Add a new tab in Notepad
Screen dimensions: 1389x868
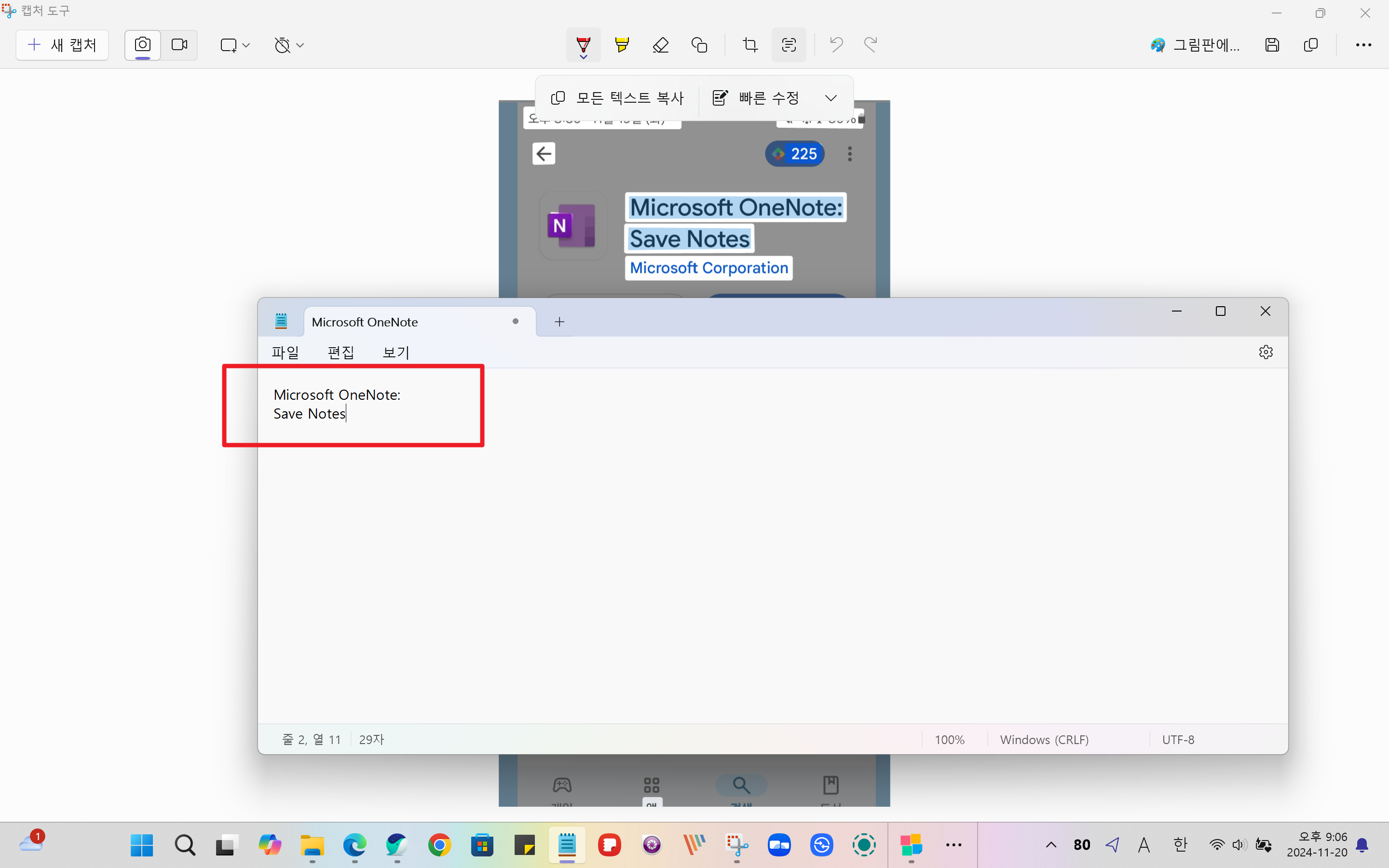[x=559, y=322]
